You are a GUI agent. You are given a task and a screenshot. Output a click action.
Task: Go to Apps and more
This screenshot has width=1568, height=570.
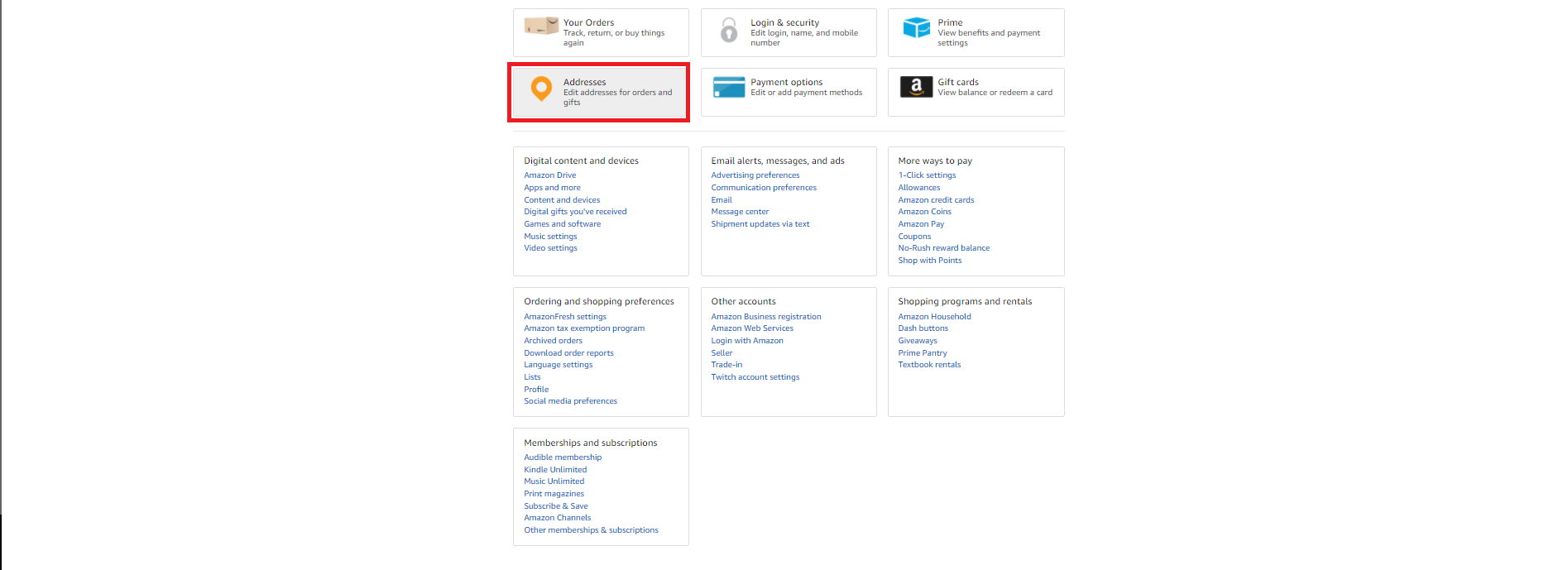click(552, 188)
